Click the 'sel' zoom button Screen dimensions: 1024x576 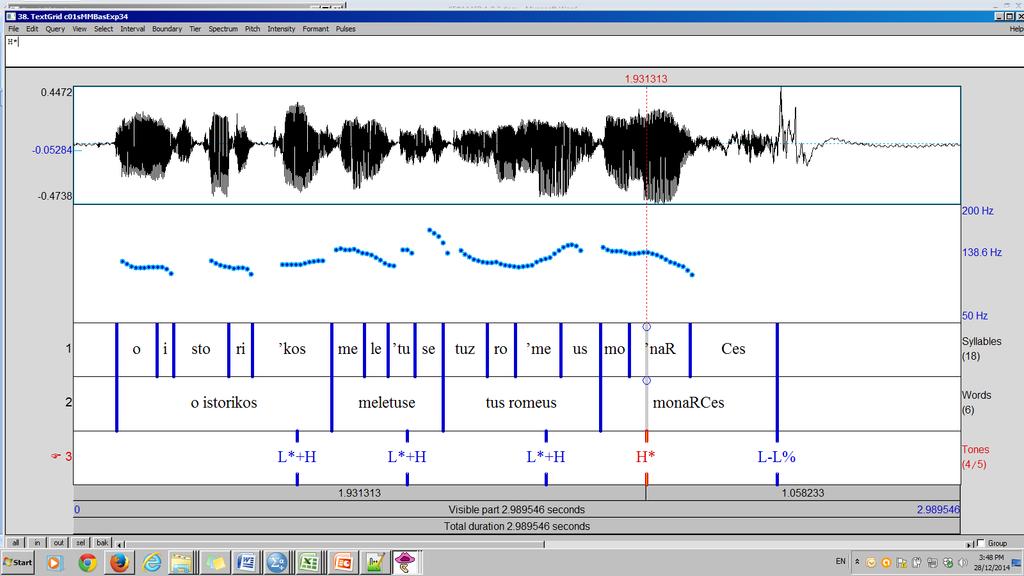[80, 543]
